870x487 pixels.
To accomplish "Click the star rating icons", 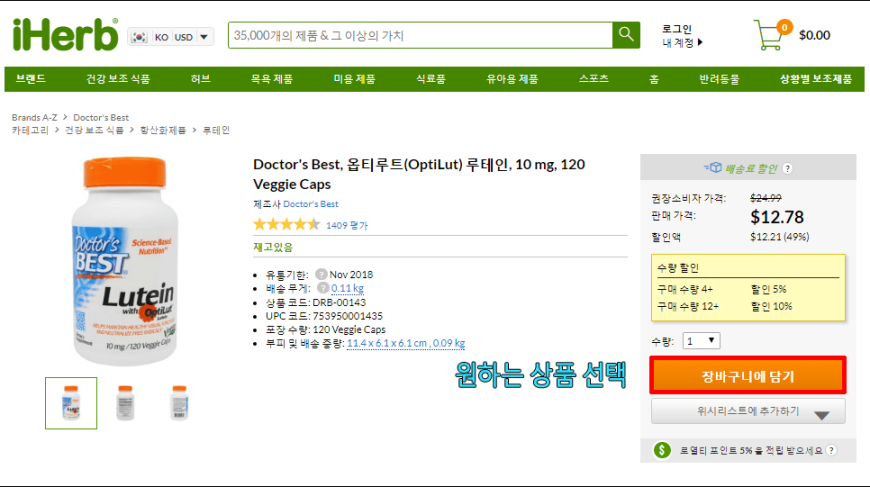I will 286,225.
